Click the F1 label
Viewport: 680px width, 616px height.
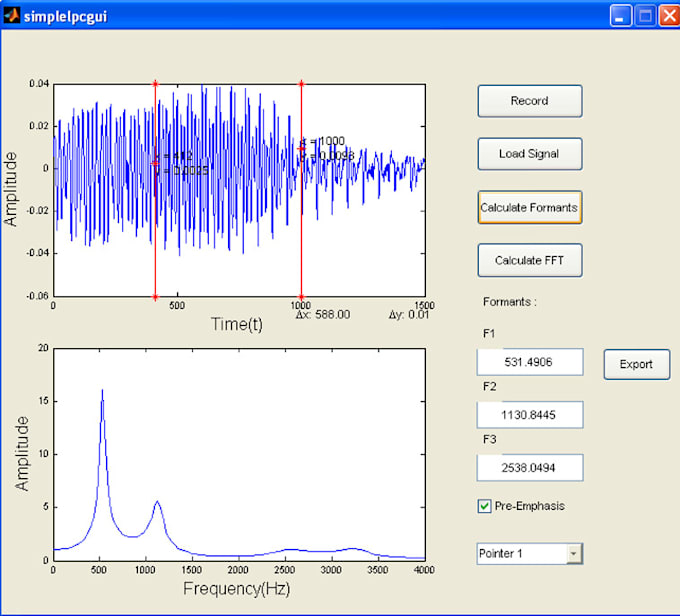point(489,333)
